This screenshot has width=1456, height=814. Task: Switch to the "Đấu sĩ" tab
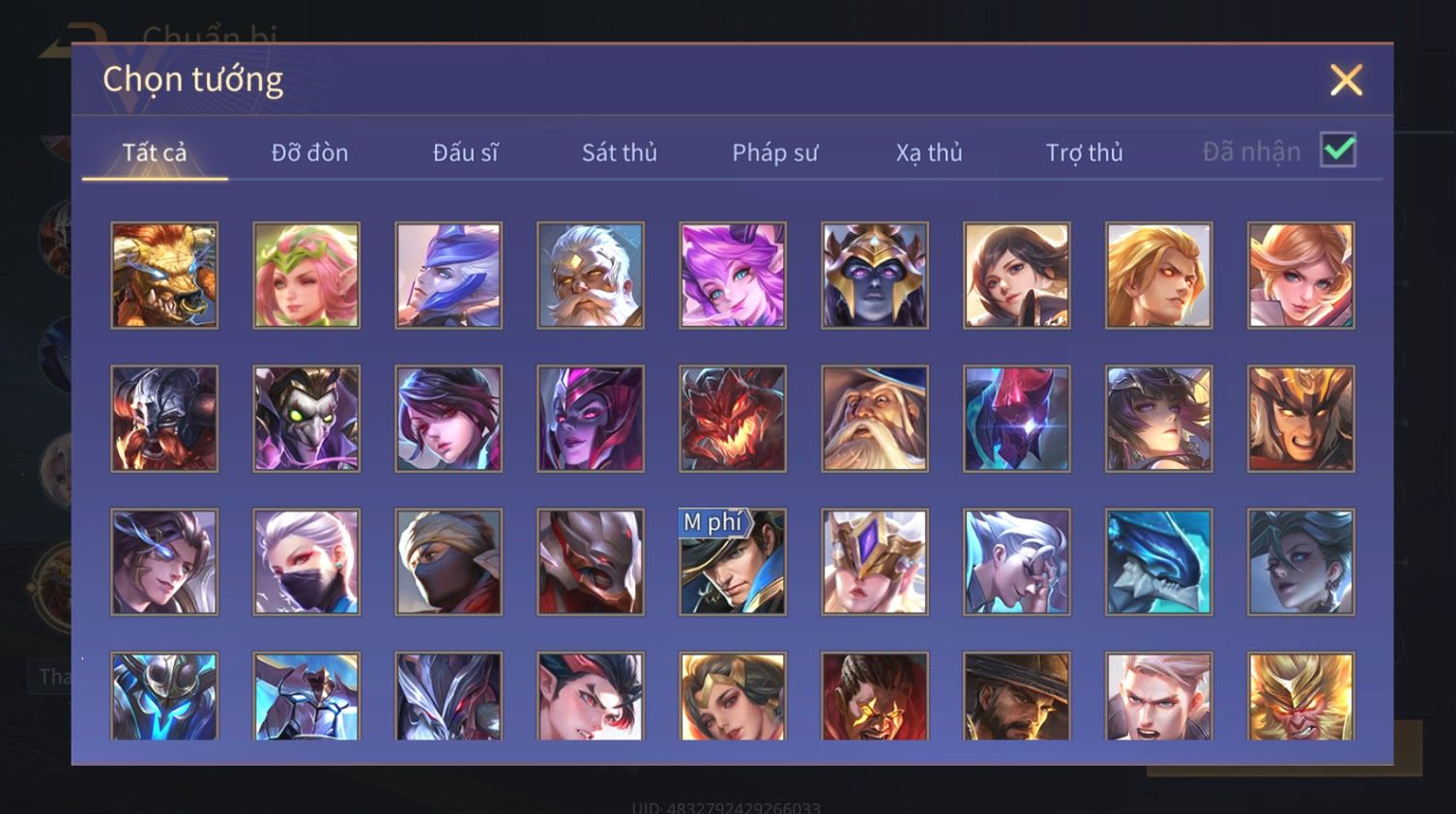[x=465, y=153]
